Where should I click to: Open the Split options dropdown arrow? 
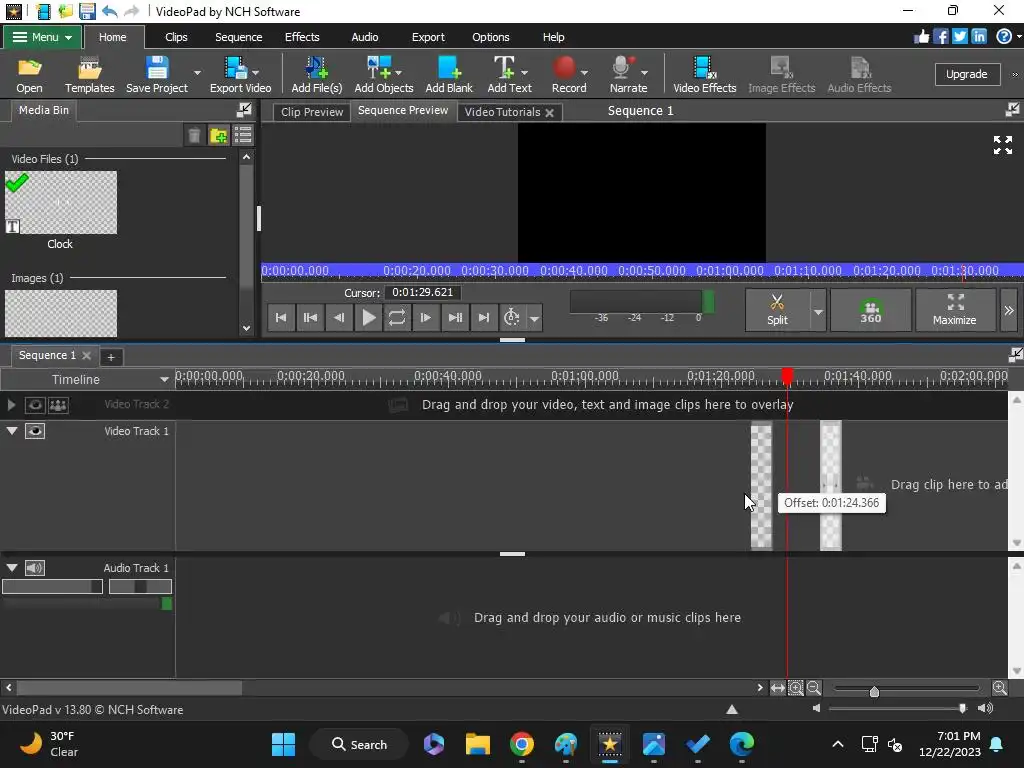coord(818,312)
